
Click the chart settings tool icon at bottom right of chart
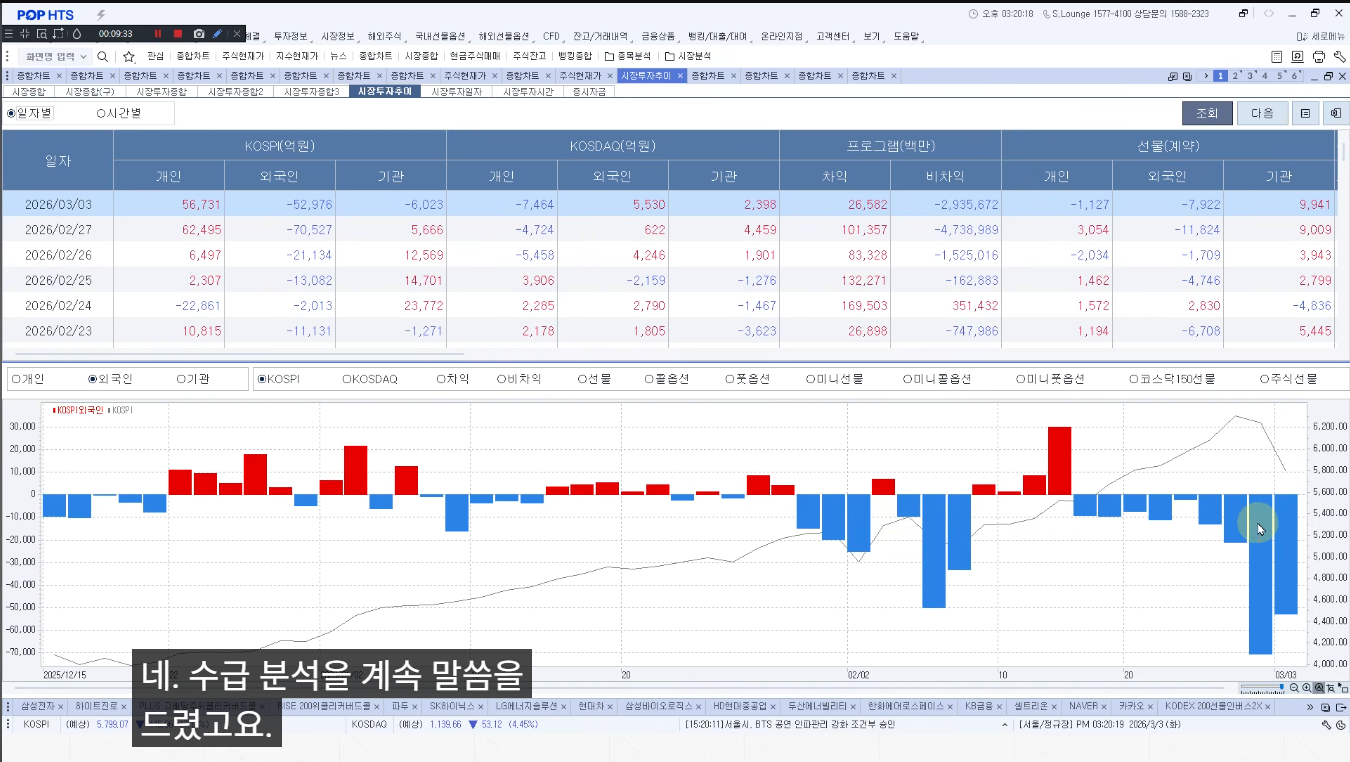click(1343, 688)
